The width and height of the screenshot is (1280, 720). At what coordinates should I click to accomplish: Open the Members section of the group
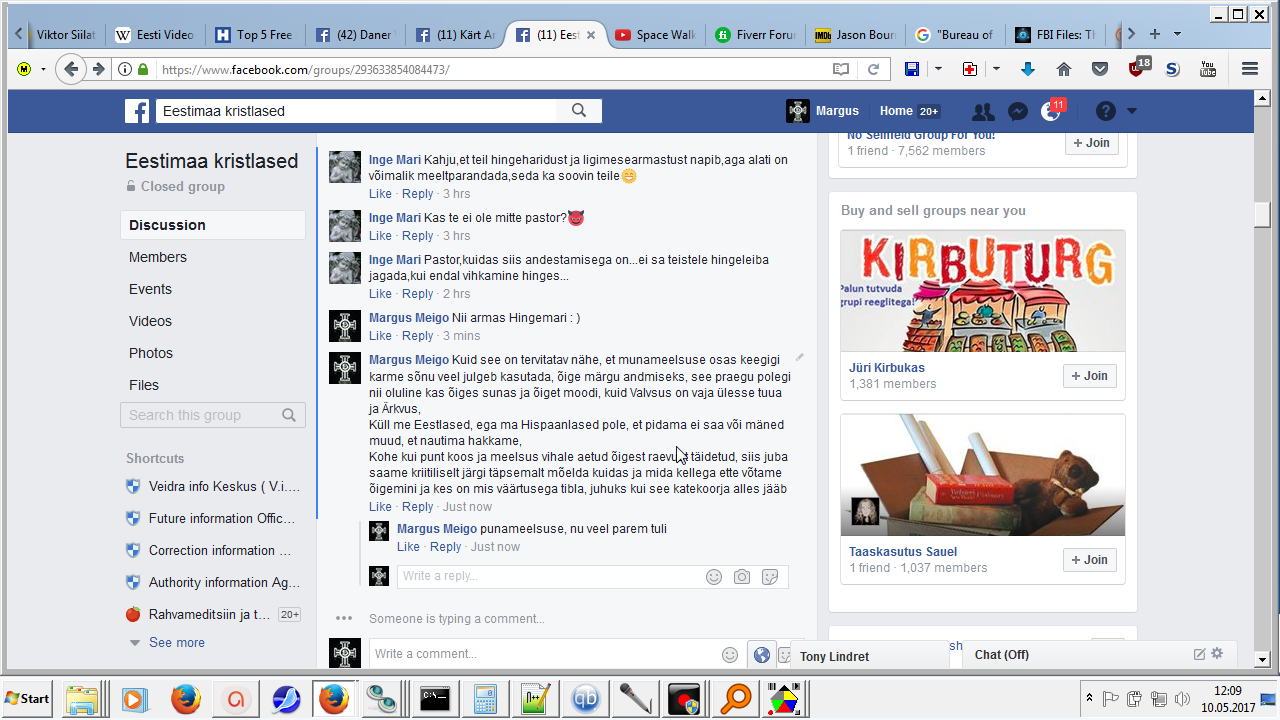click(158, 257)
